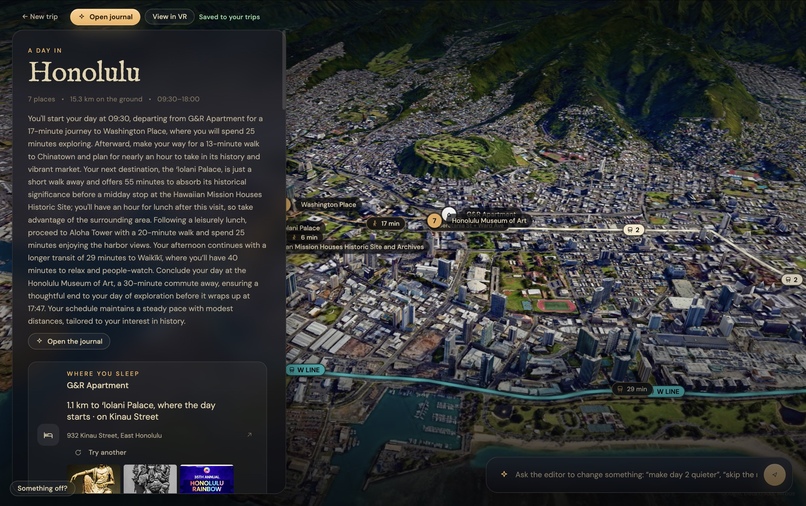Click View in VR button
The width and height of the screenshot is (806, 506).
click(x=169, y=16)
